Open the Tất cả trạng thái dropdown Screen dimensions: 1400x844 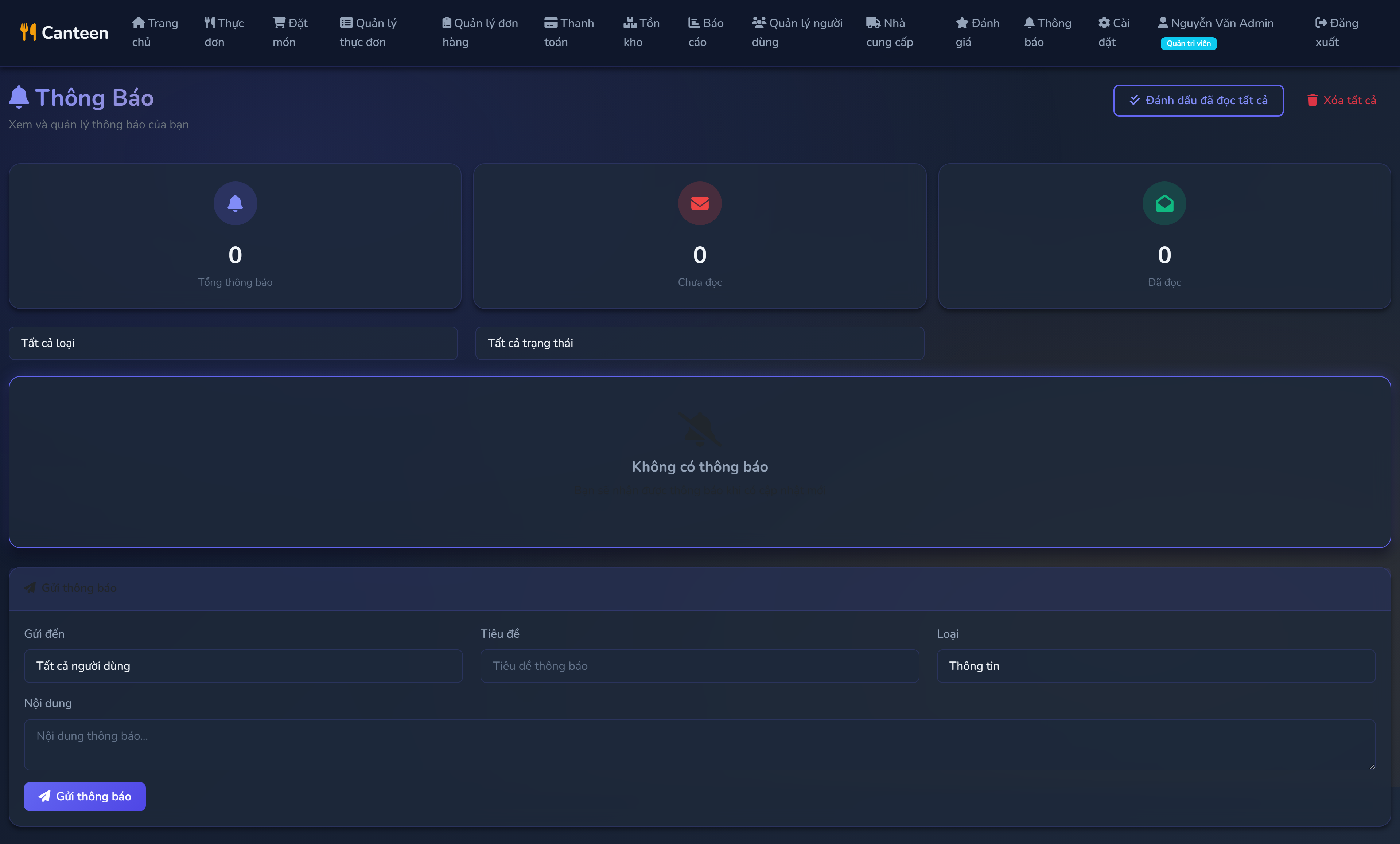[x=699, y=343]
